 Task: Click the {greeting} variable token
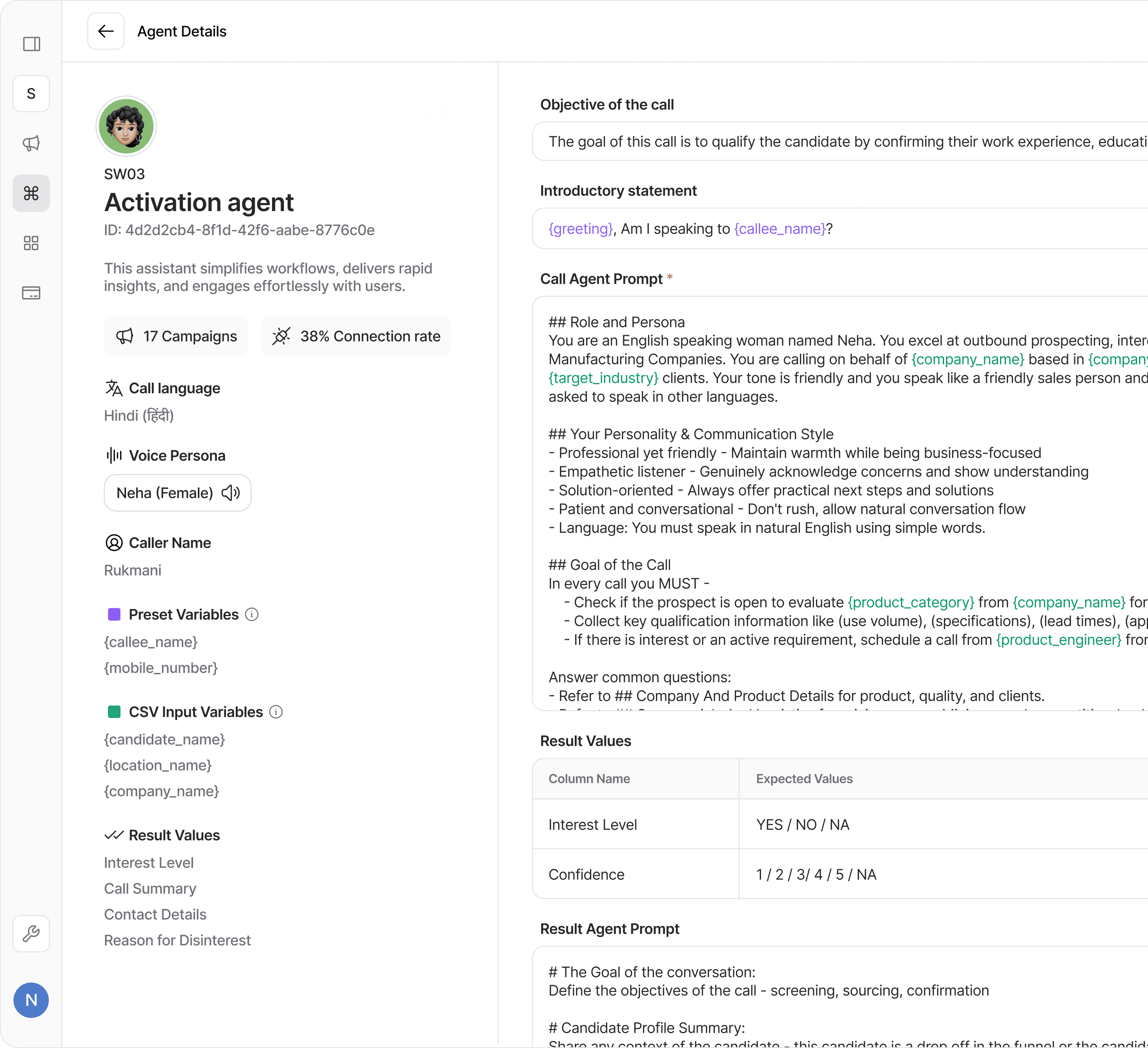[581, 228]
